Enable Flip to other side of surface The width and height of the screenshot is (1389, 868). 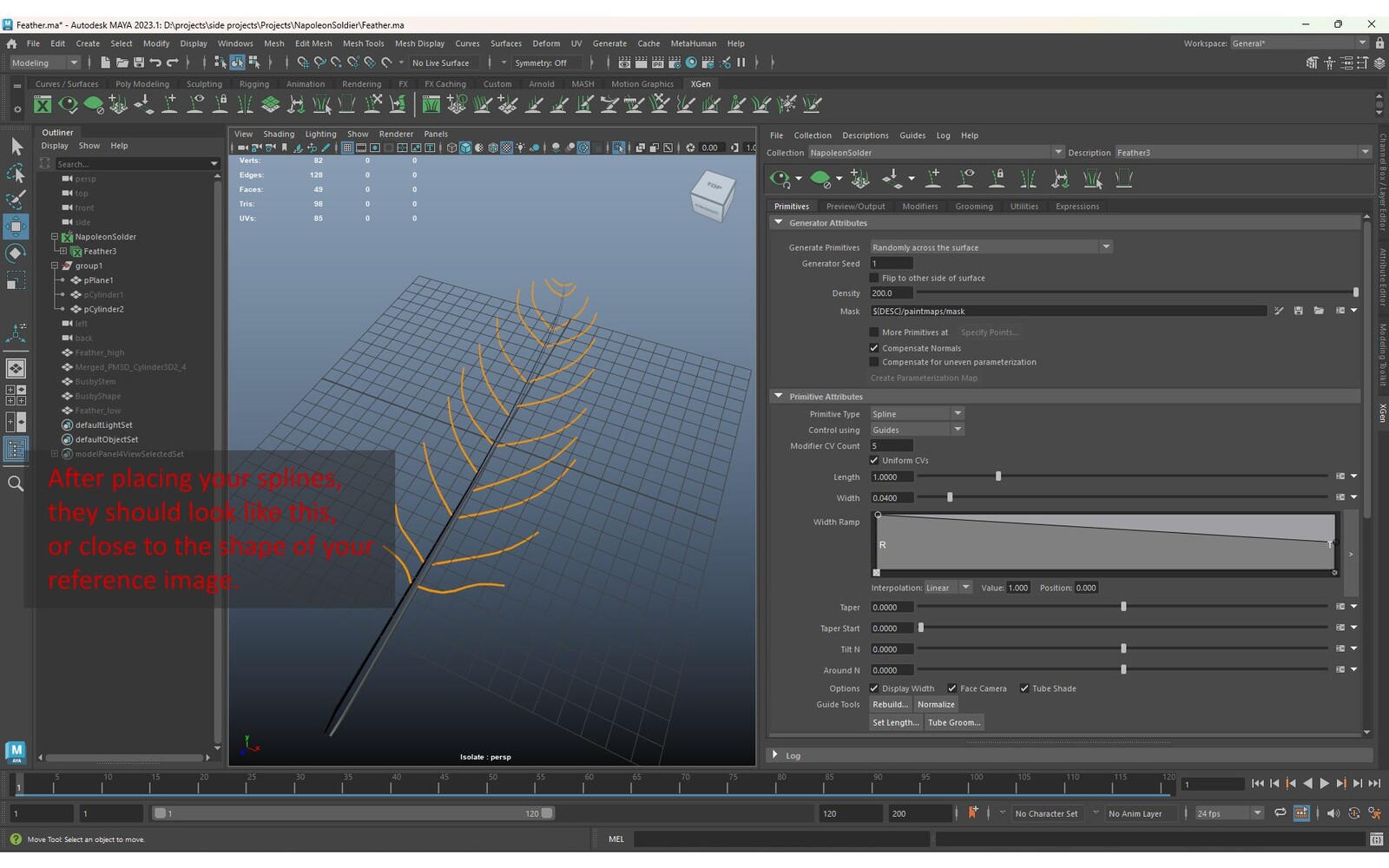(x=874, y=278)
